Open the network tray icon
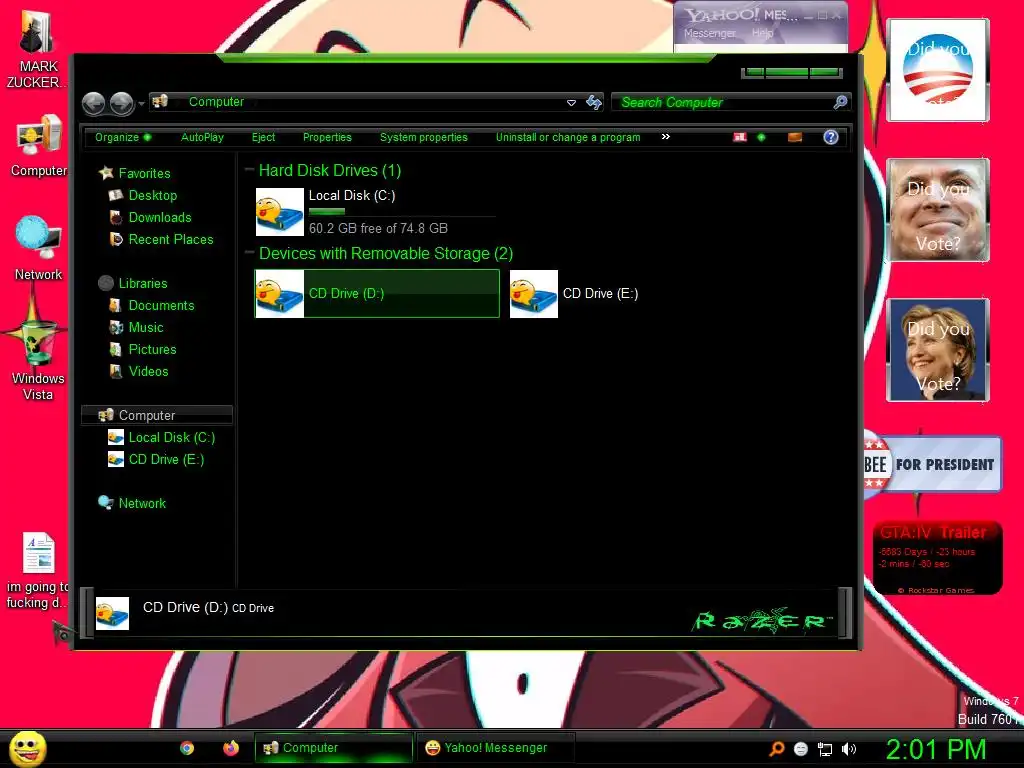The height and width of the screenshot is (768, 1024). [x=825, y=749]
